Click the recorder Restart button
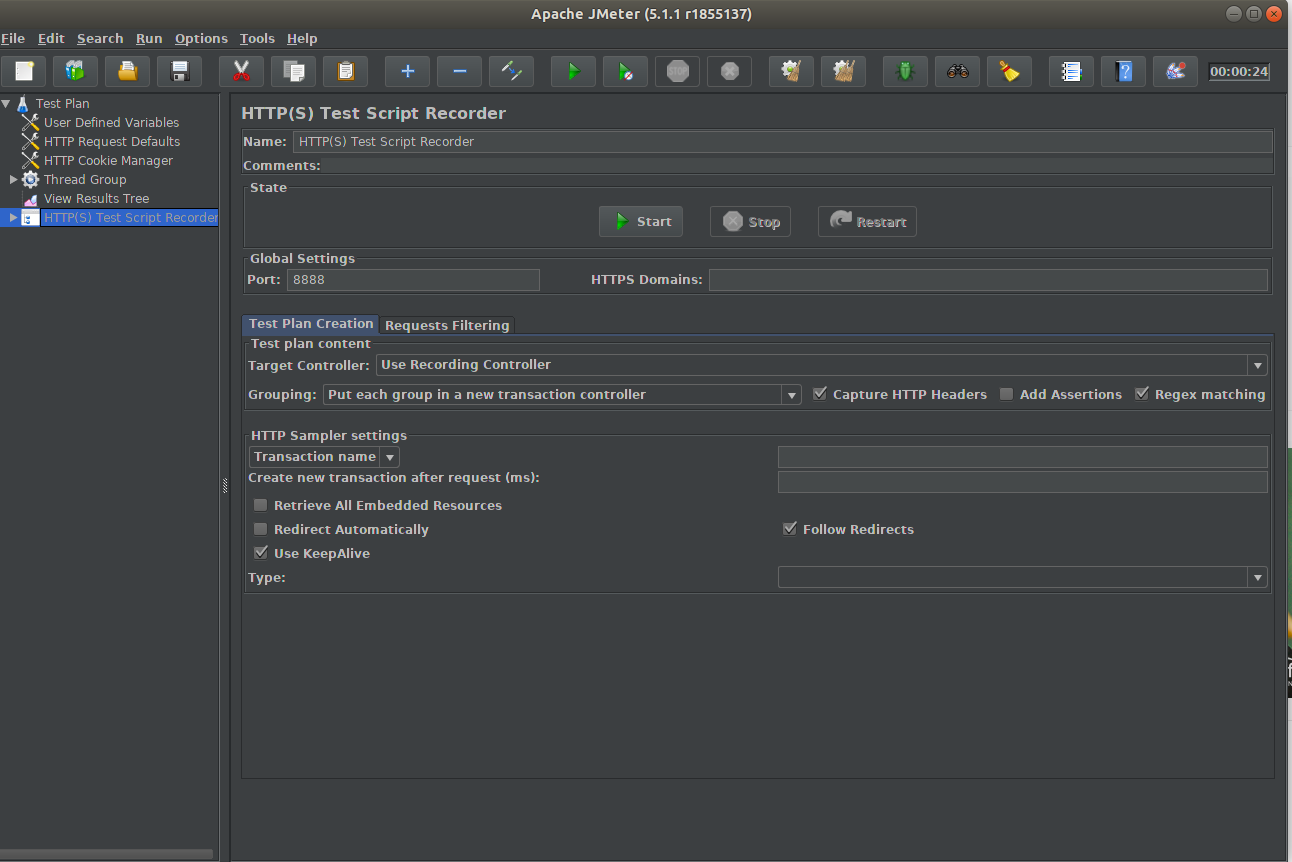Screen dimensions: 1292x862 point(867,221)
